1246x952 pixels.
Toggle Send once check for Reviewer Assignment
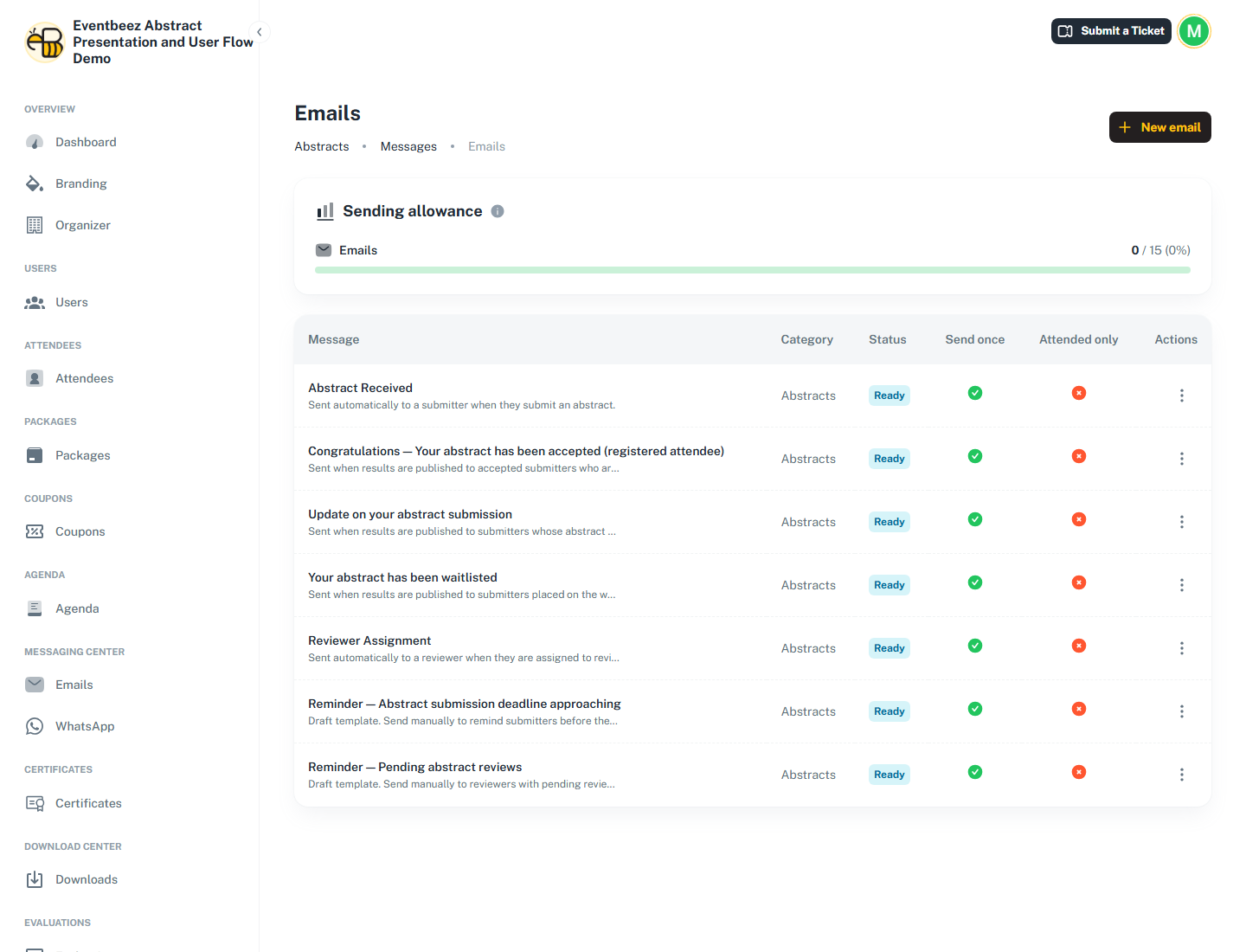[975, 646]
